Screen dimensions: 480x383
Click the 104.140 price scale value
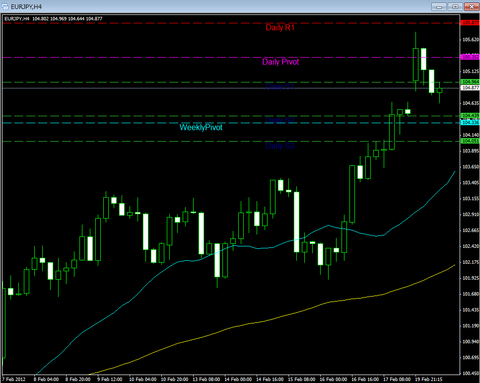tap(470, 135)
